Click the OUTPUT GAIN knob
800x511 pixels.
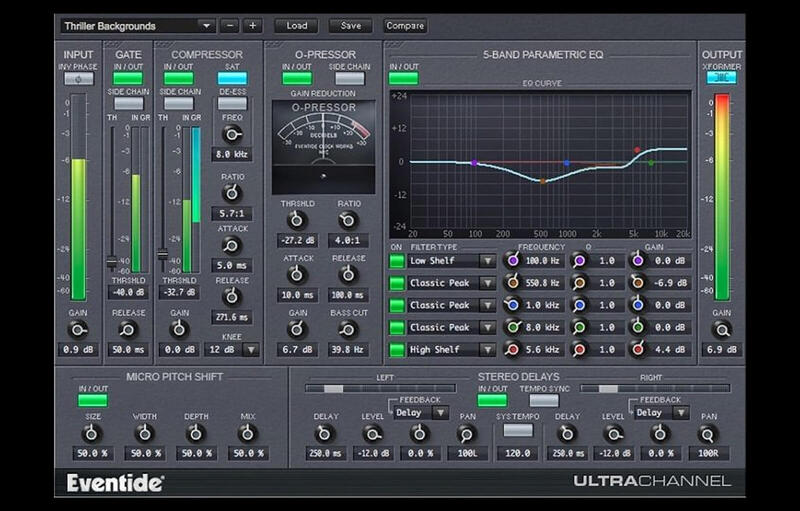click(721, 330)
